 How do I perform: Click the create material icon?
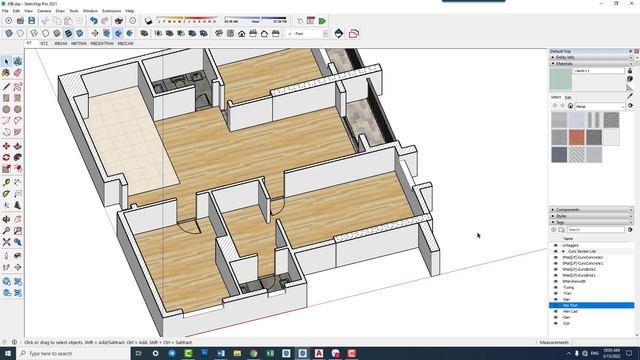click(630, 79)
